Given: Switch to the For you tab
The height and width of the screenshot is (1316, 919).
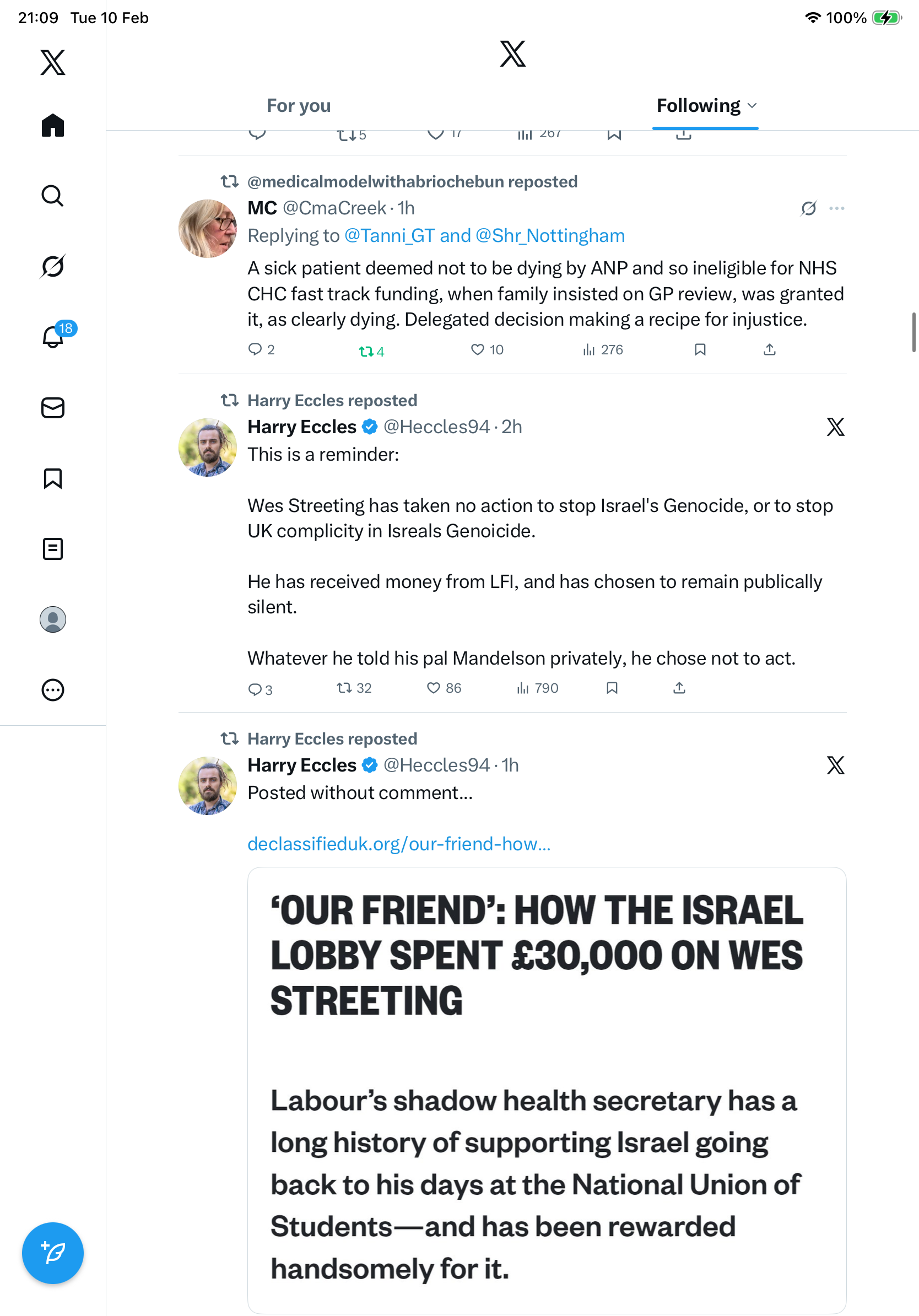Looking at the screenshot, I should click(299, 106).
